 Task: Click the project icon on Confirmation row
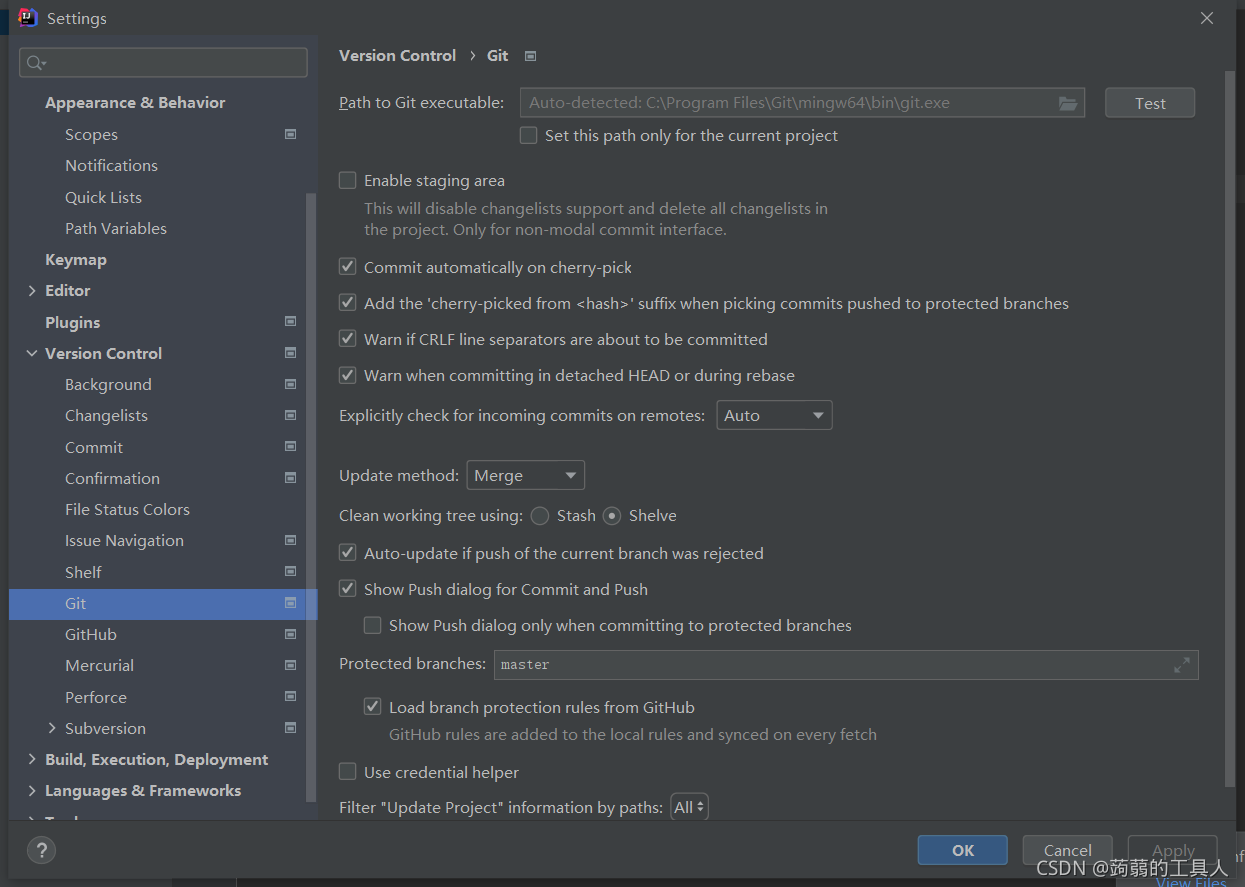tap(291, 478)
